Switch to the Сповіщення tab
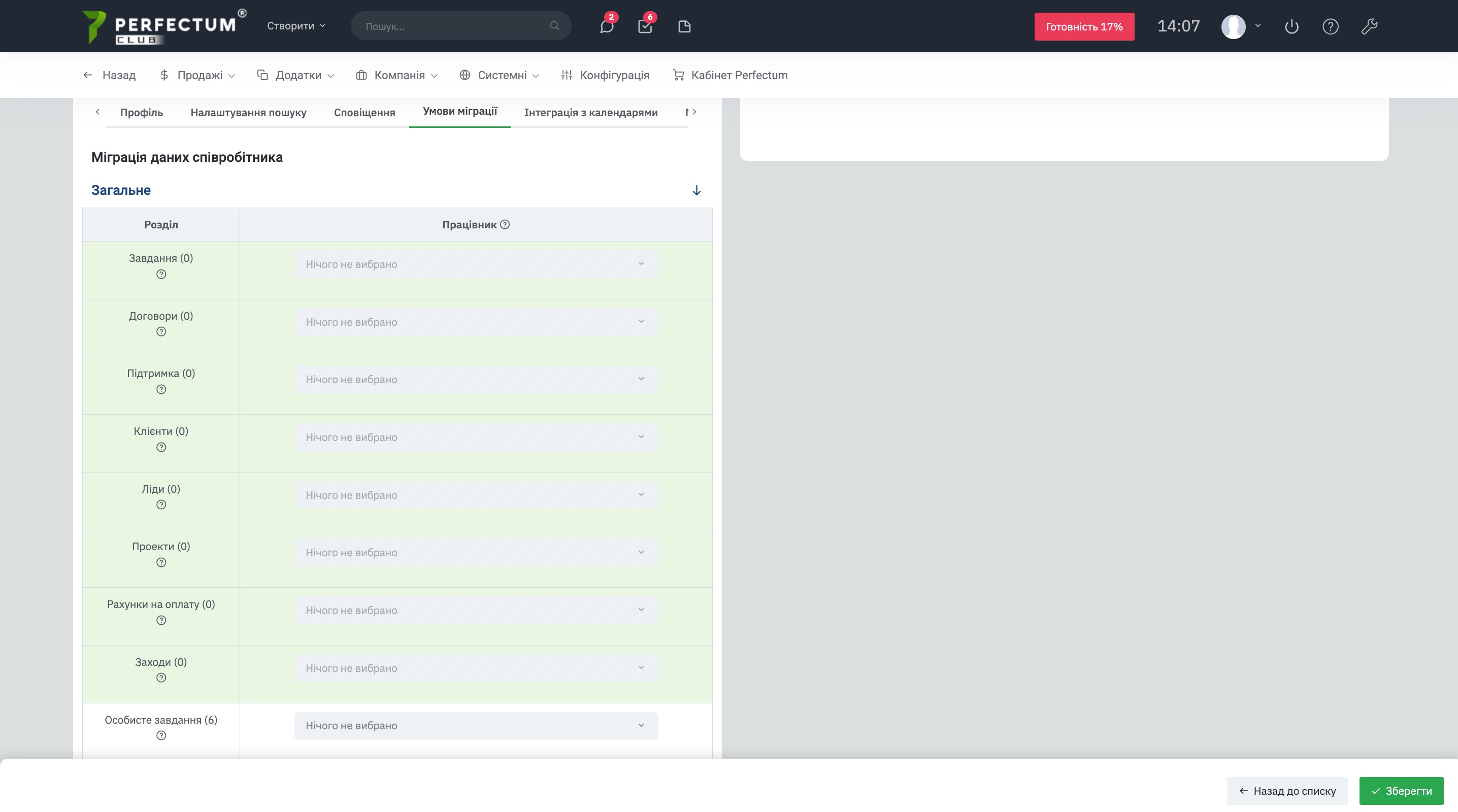This screenshot has width=1458, height=812. (364, 113)
